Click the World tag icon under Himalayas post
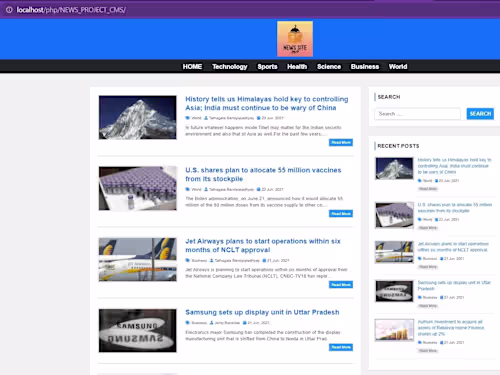 click(x=188, y=118)
